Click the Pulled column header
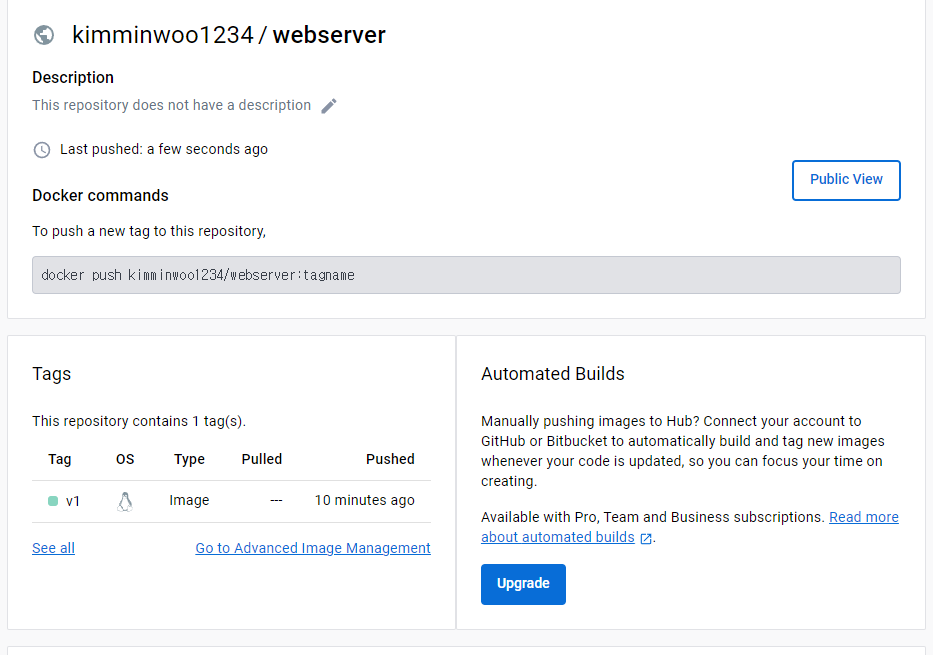Image resolution: width=933 pixels, height=655 pixels. click(262, 459)
